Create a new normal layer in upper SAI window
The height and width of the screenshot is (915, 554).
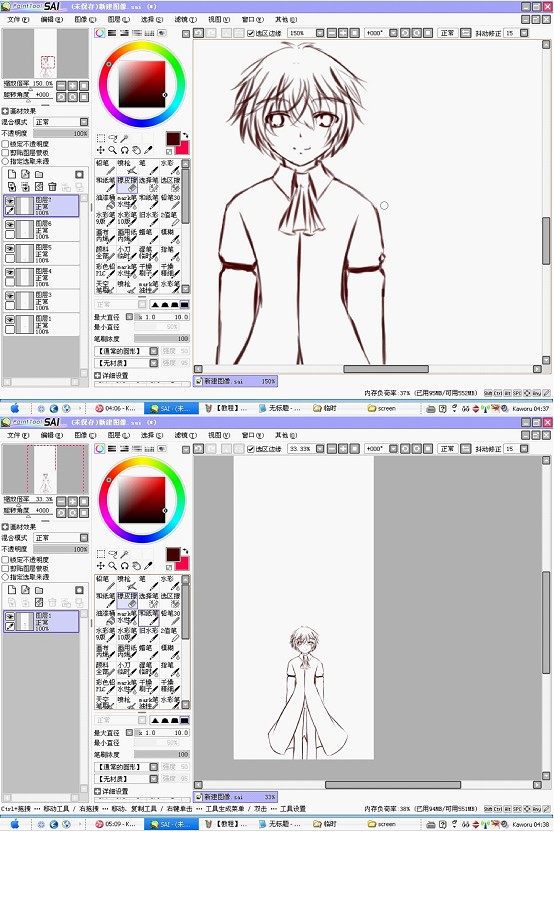pyautogui.click(x=12, y=174)
